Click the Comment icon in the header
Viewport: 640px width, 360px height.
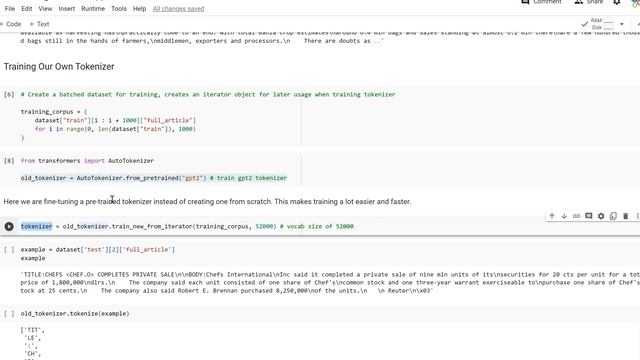pyautogui.click(x=525, y=2)
